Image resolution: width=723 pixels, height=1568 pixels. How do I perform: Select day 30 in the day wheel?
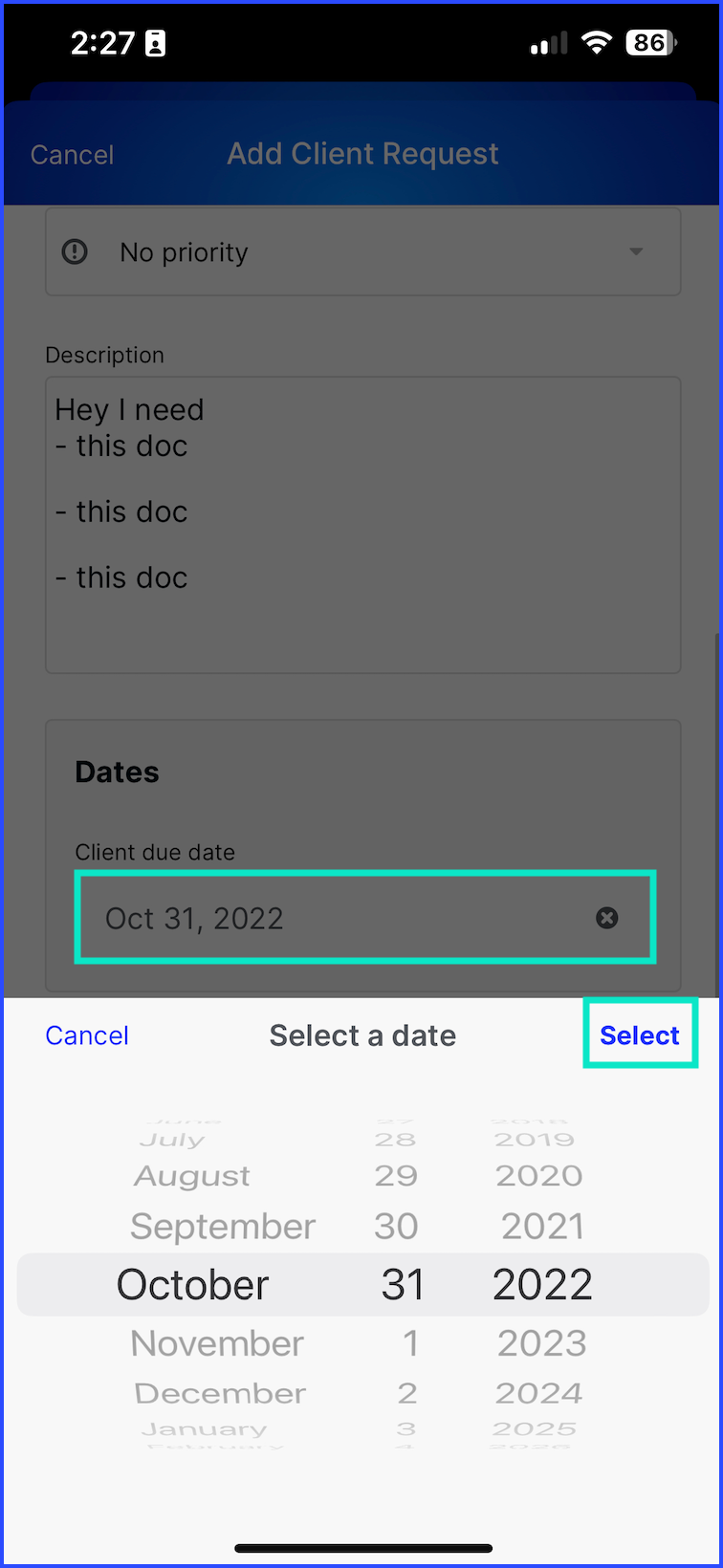click(x=396, y=1227)
